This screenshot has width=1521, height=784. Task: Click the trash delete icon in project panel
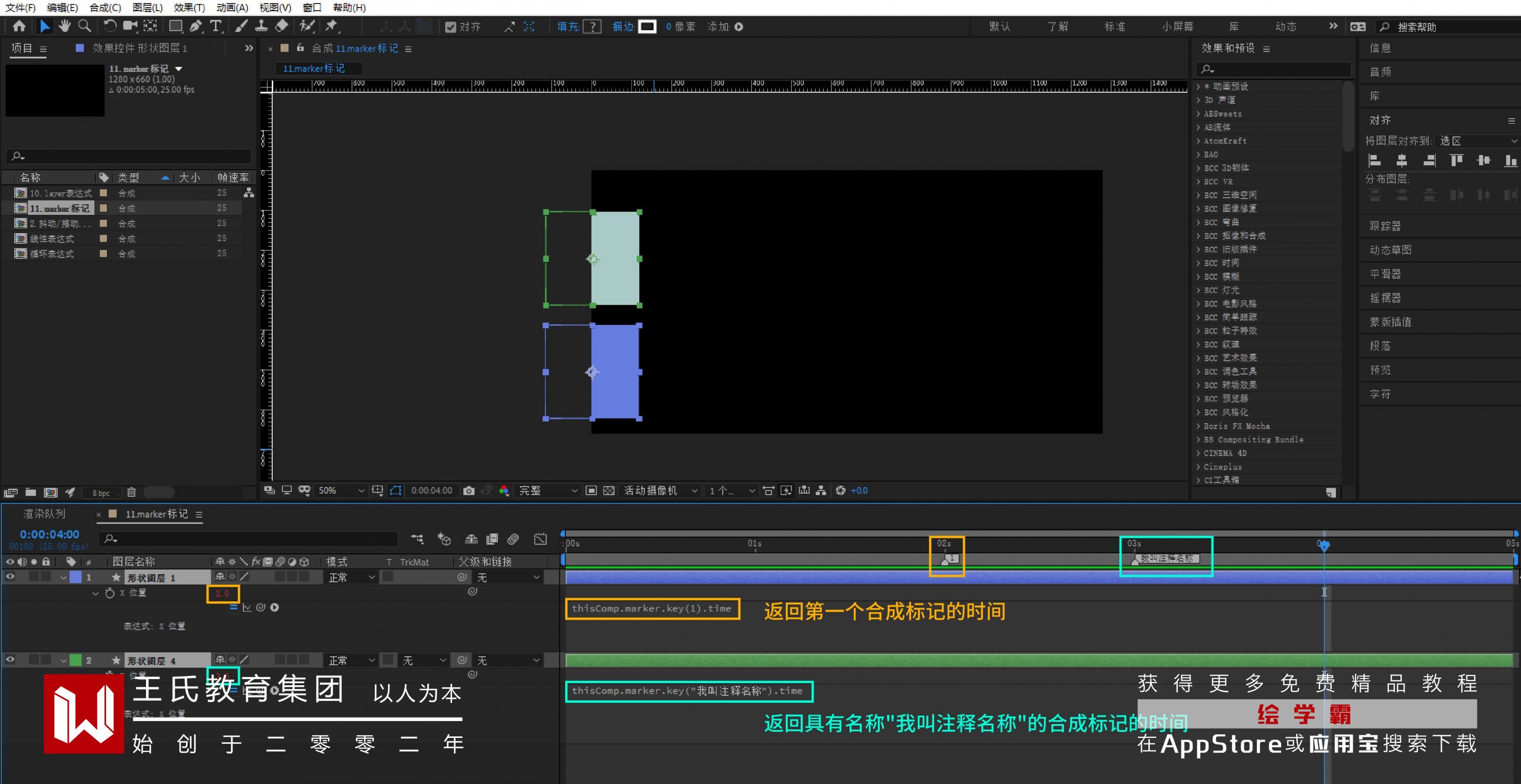131,492
